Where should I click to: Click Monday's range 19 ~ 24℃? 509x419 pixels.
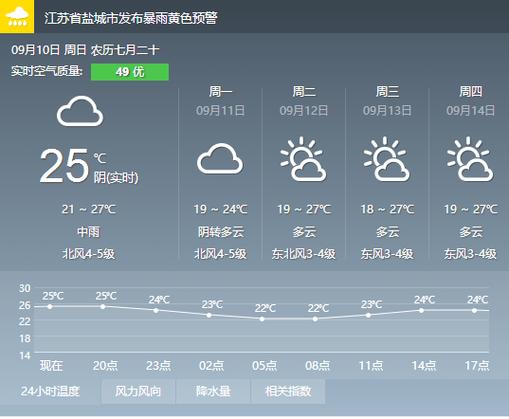220,209
